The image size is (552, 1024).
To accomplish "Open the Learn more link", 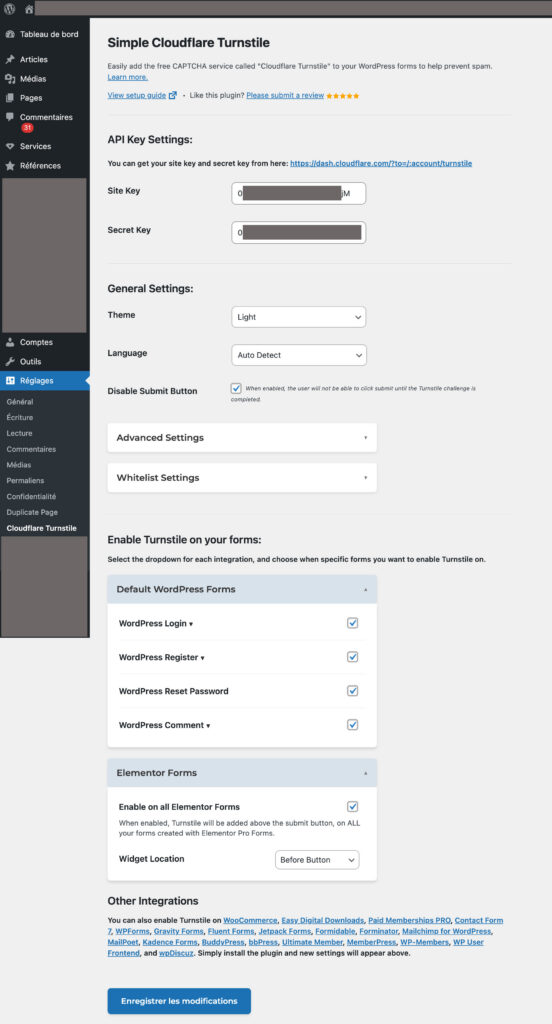I will pos(128,77).
